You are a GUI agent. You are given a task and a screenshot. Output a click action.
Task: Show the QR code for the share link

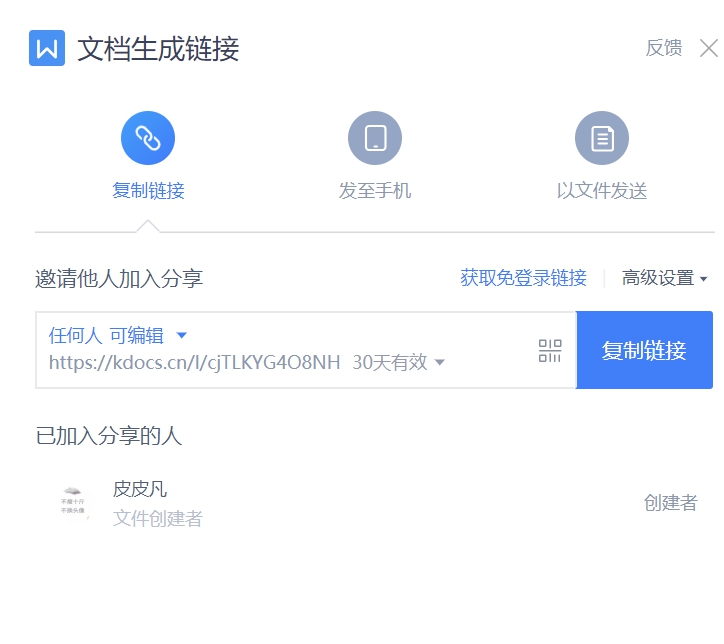click(x=550, y=350)
